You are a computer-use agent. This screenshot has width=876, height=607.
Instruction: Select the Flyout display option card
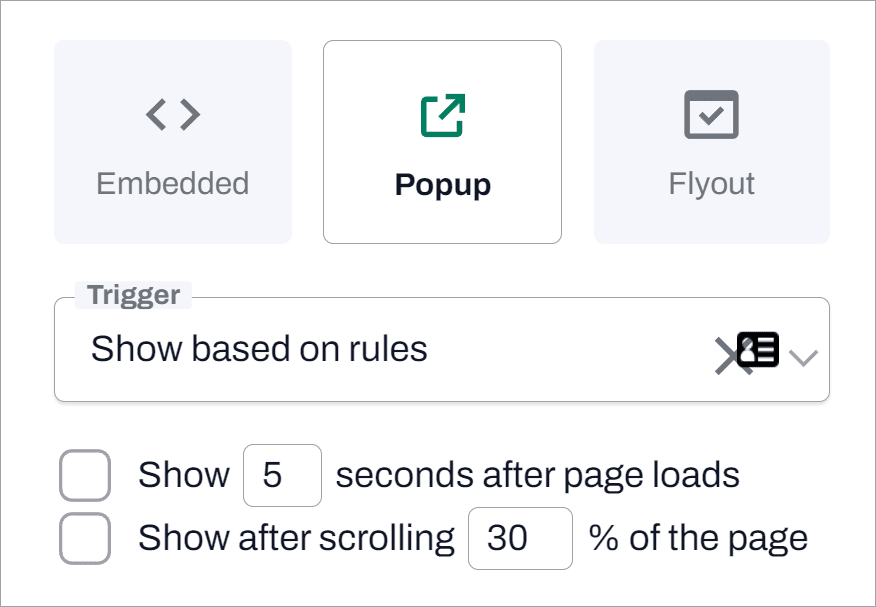pos(711,141)
